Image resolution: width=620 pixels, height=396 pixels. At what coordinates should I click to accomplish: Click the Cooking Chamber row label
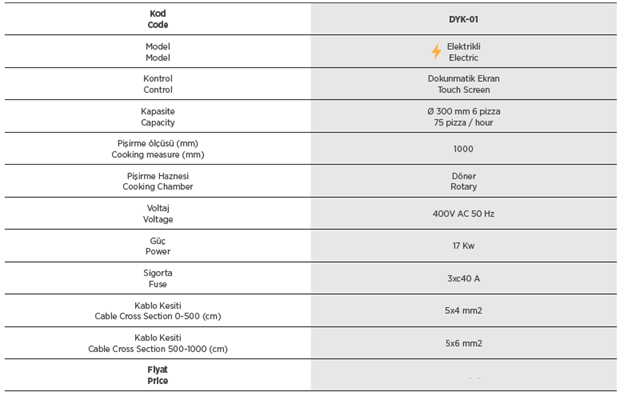pos(158,181)
